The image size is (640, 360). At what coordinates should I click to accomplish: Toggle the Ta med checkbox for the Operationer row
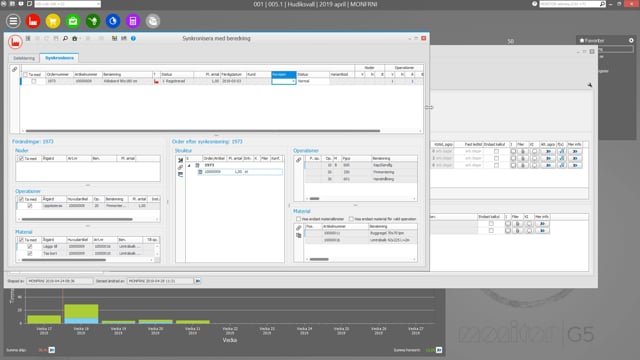tap(30, 206)
